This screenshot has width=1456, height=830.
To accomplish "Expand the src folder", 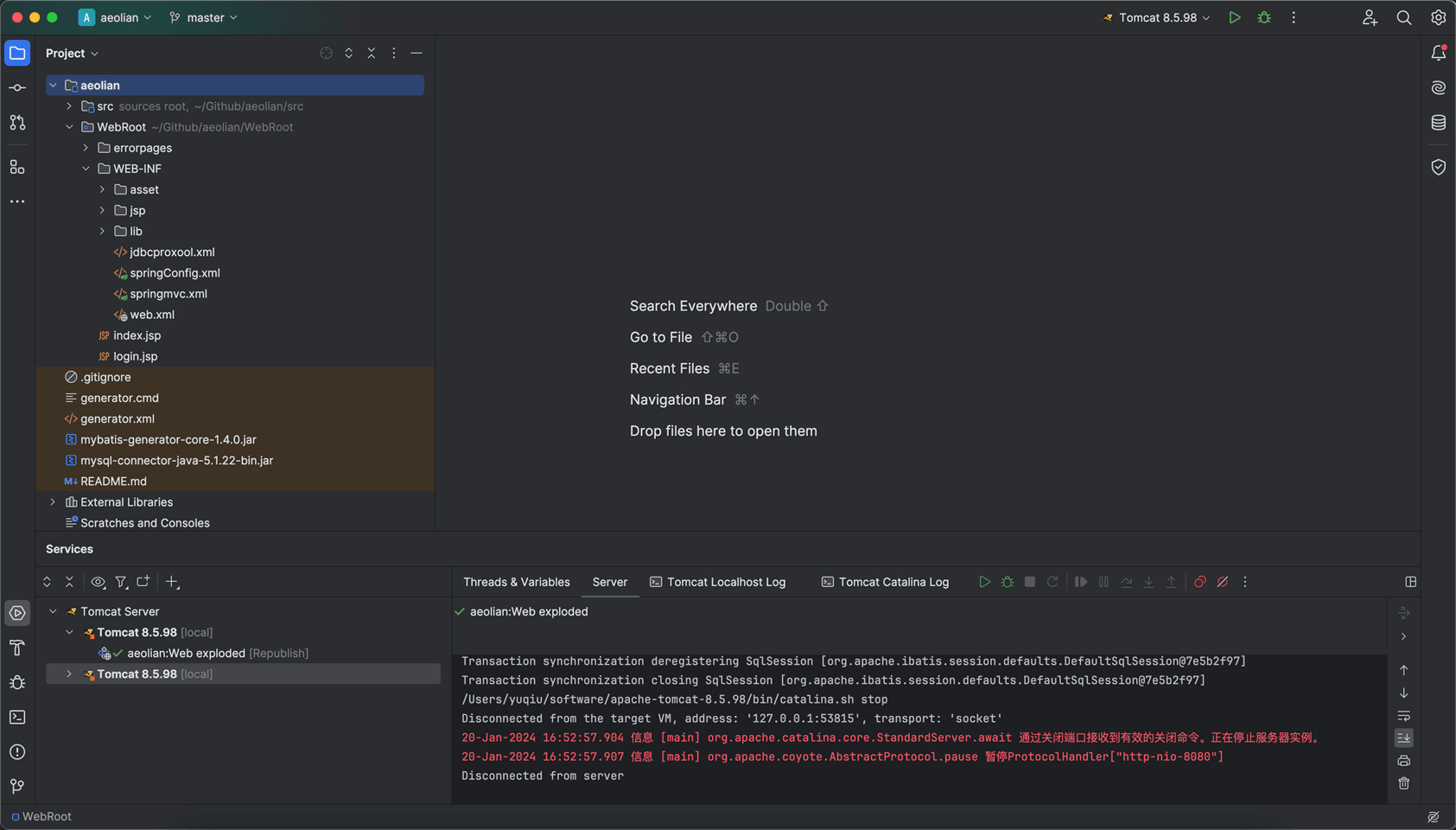I will click(69, 106).
